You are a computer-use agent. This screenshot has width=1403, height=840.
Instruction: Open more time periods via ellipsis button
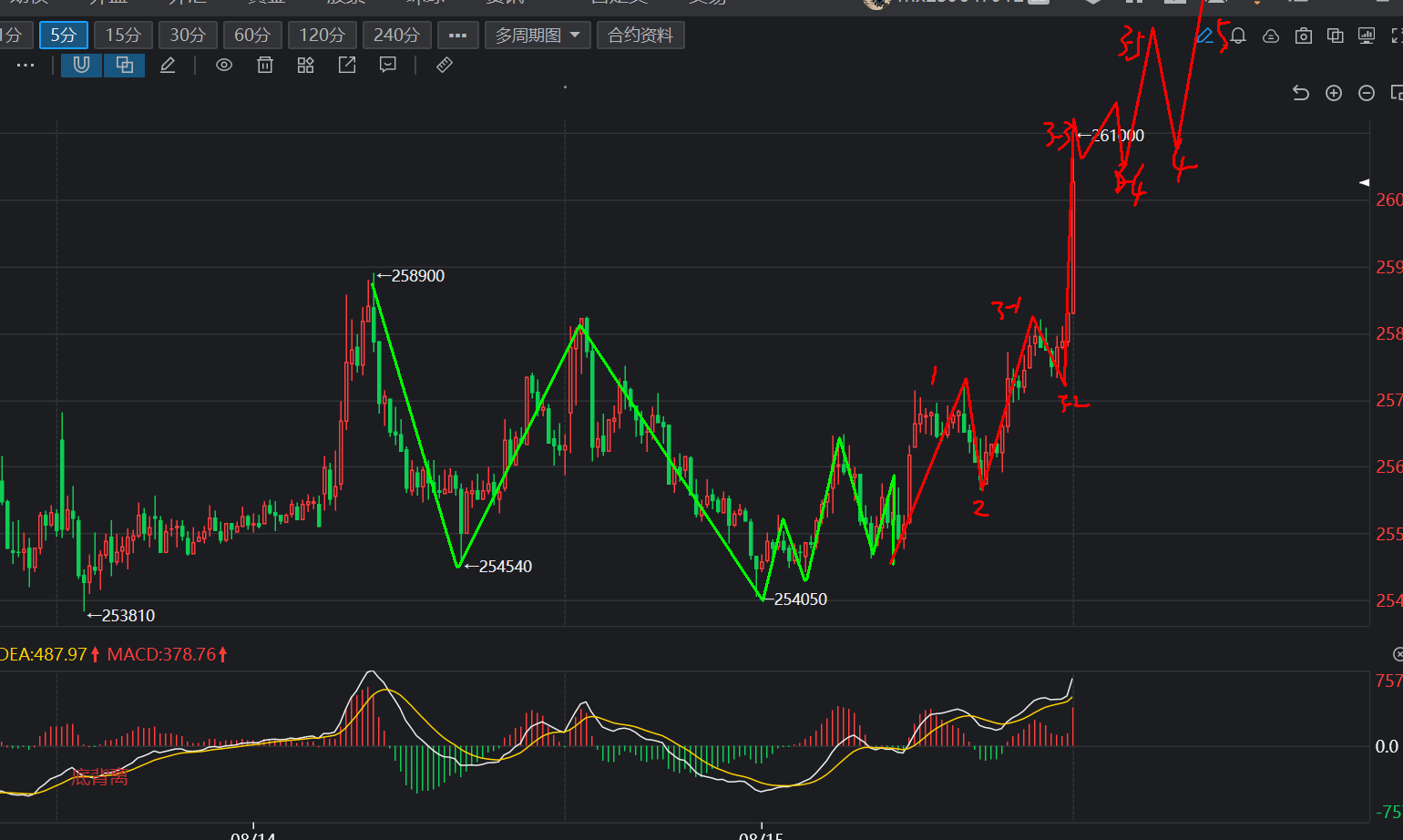[x=458, y=36]
